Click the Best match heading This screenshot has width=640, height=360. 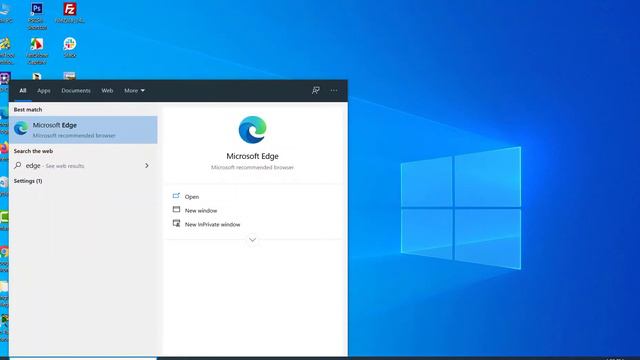pos(28,109)
